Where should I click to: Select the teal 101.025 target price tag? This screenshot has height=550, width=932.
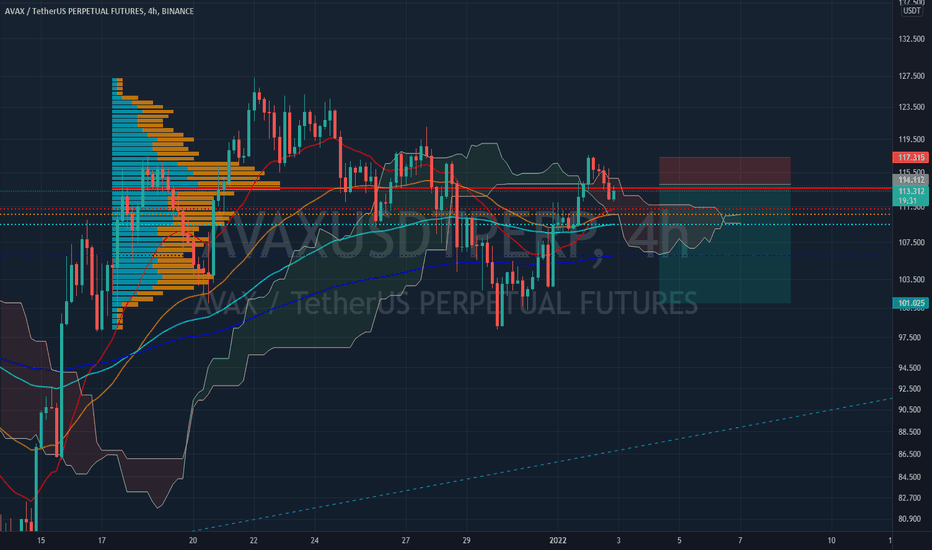click(911, 303)
